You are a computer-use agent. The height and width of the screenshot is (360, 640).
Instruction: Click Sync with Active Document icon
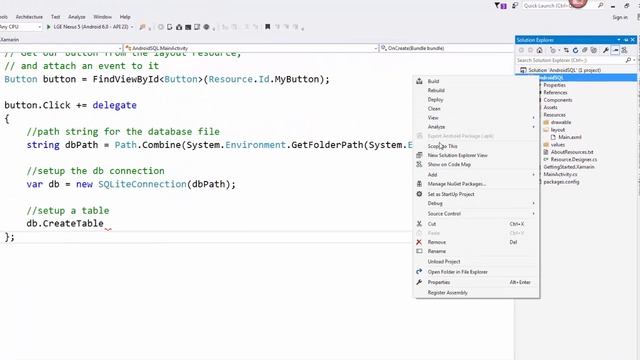click(566, 50)
